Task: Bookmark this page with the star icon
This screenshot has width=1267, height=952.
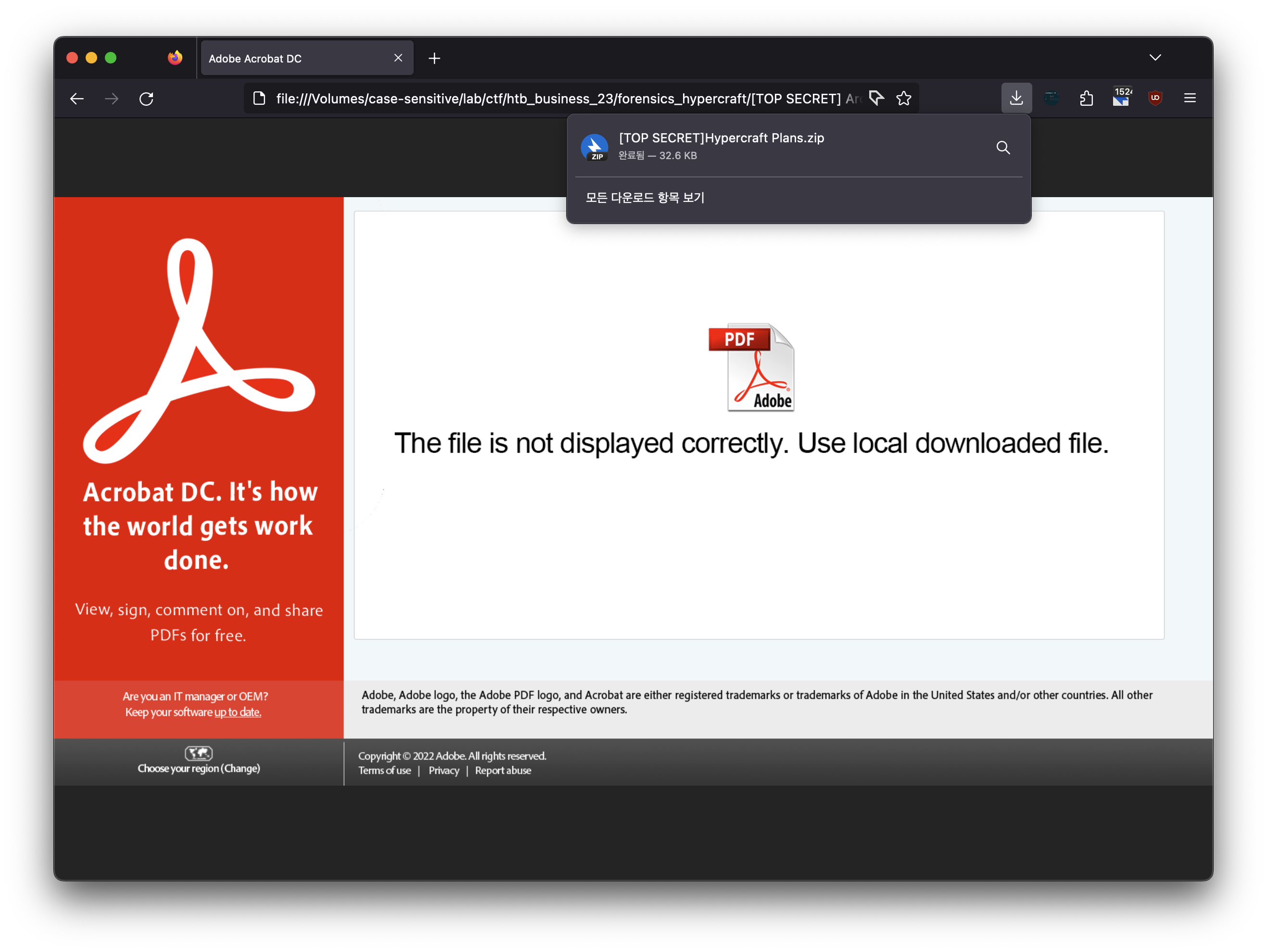Action: coord(904,99)
